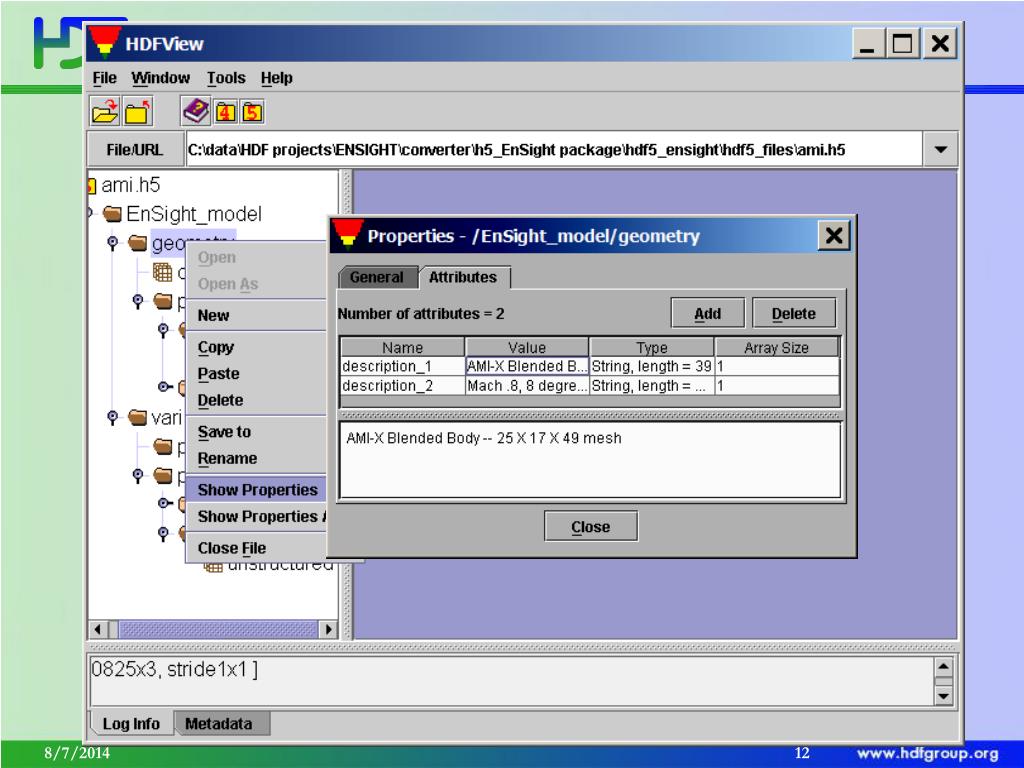Image resolution: width=1024 pixels, height=768 pixels.
Task: Select EnSight_model tree item
Action: 194,214
